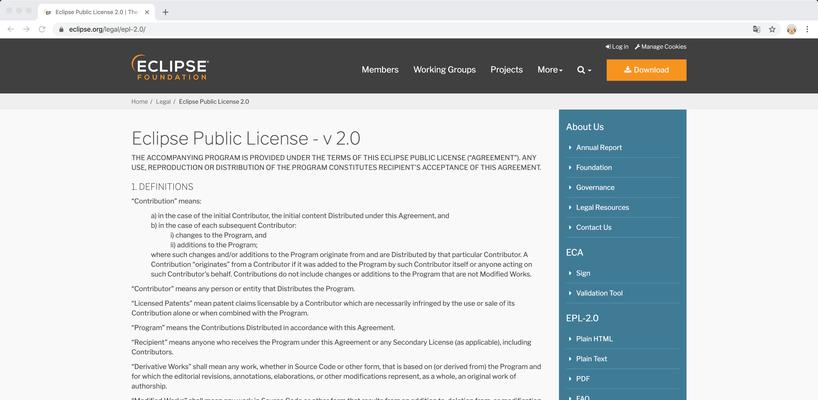Open the Chrome three-dot menu
The height and width of the screenshot is (400, 818).
click(x=807, y=29)
